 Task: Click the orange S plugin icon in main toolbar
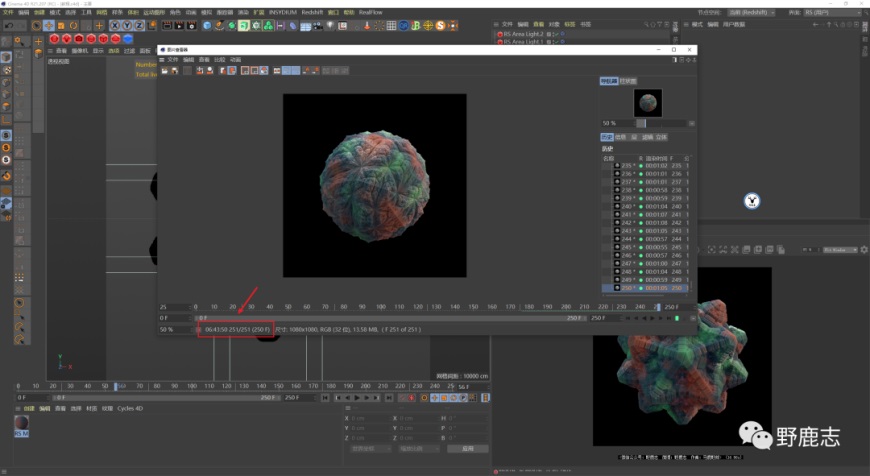441,26
